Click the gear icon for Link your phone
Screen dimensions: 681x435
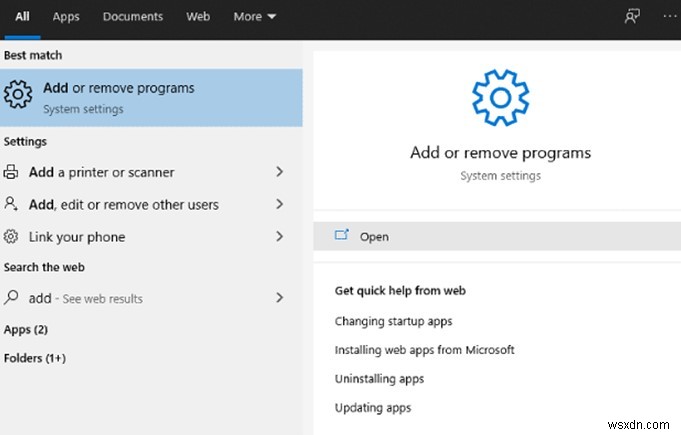tap(12, 237)
